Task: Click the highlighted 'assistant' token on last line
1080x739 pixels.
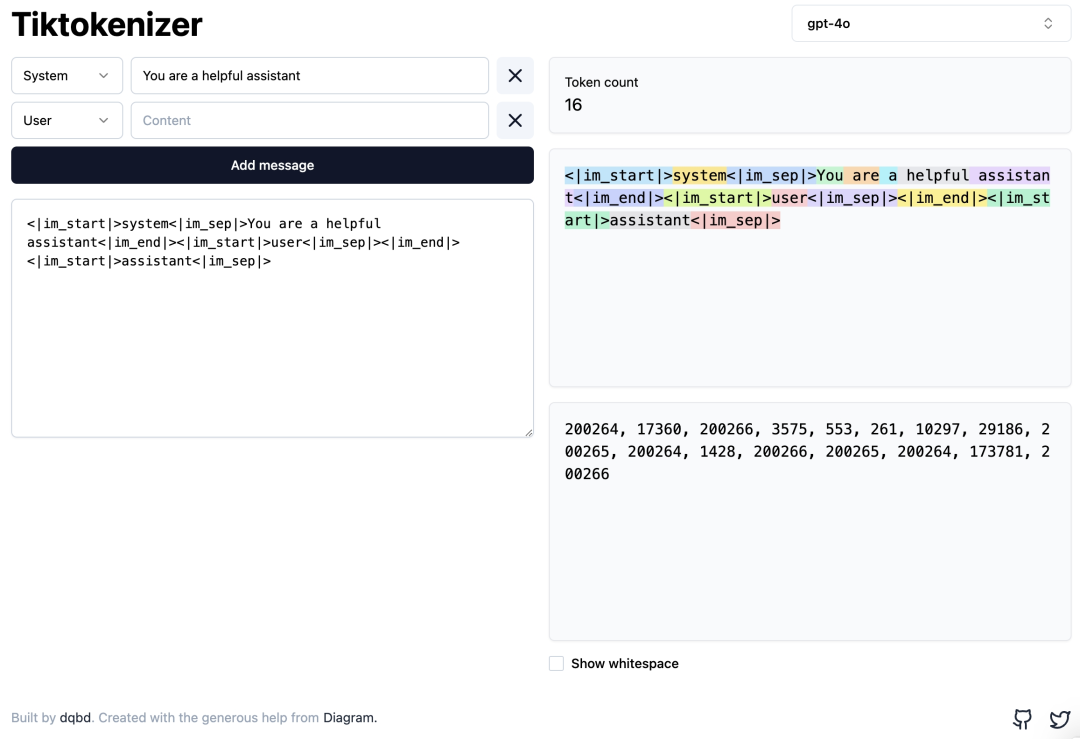Action: 650,220
